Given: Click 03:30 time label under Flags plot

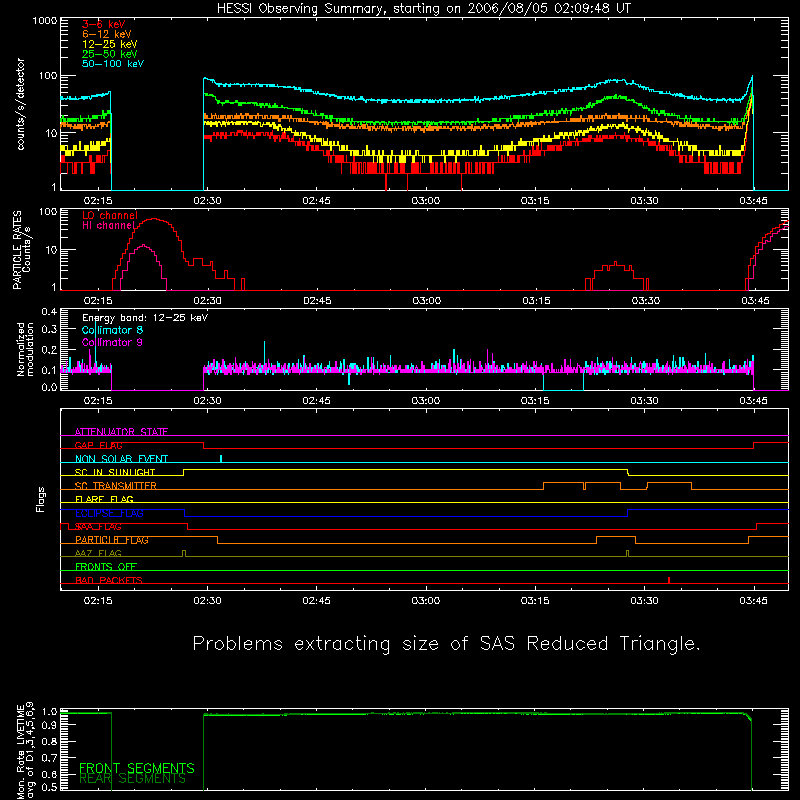Looking at the screenshot, I should [644, 601].
